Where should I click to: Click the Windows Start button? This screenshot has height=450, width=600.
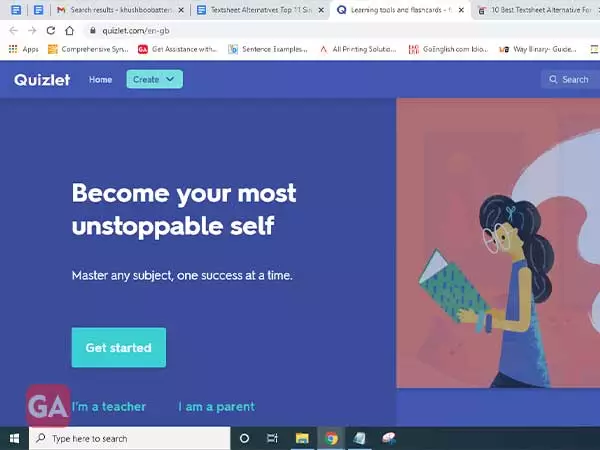[x=14, y=438]
